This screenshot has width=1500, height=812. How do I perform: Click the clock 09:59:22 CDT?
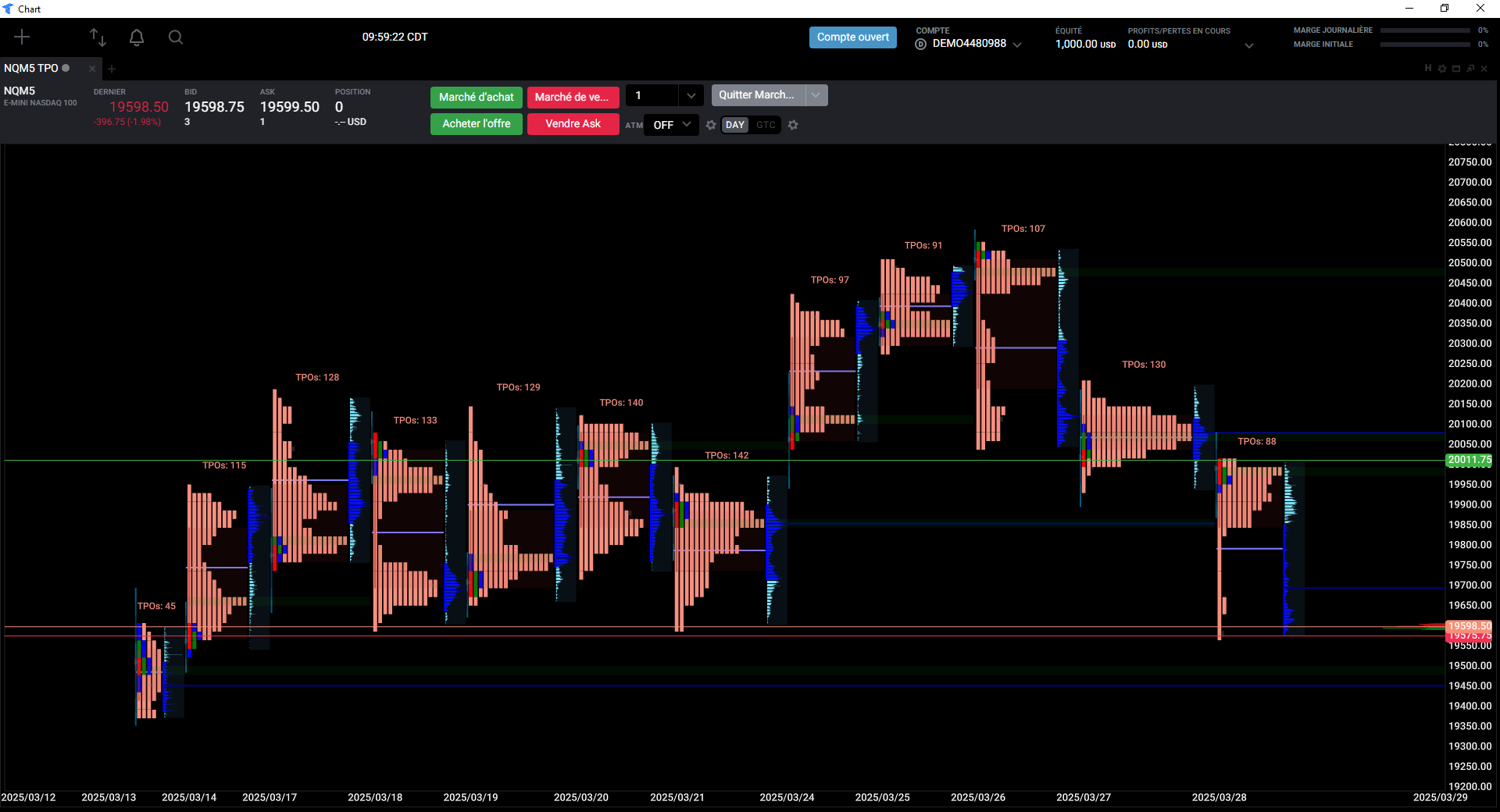pos(395,37)
